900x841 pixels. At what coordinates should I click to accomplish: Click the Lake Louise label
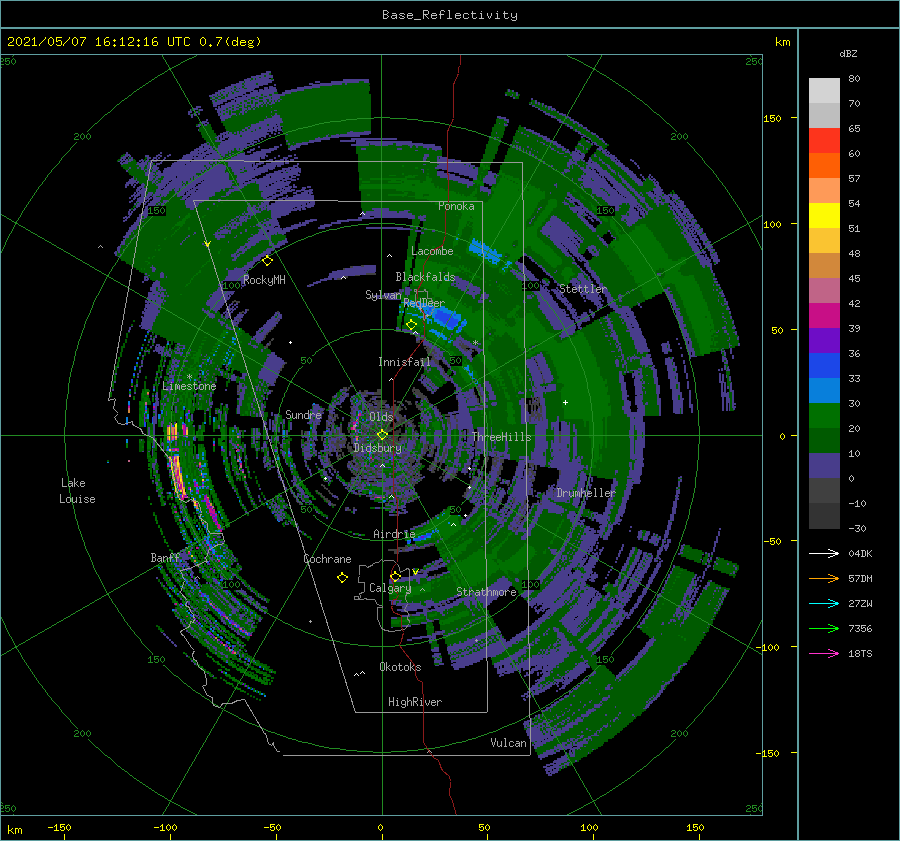(x=77, y=491)
